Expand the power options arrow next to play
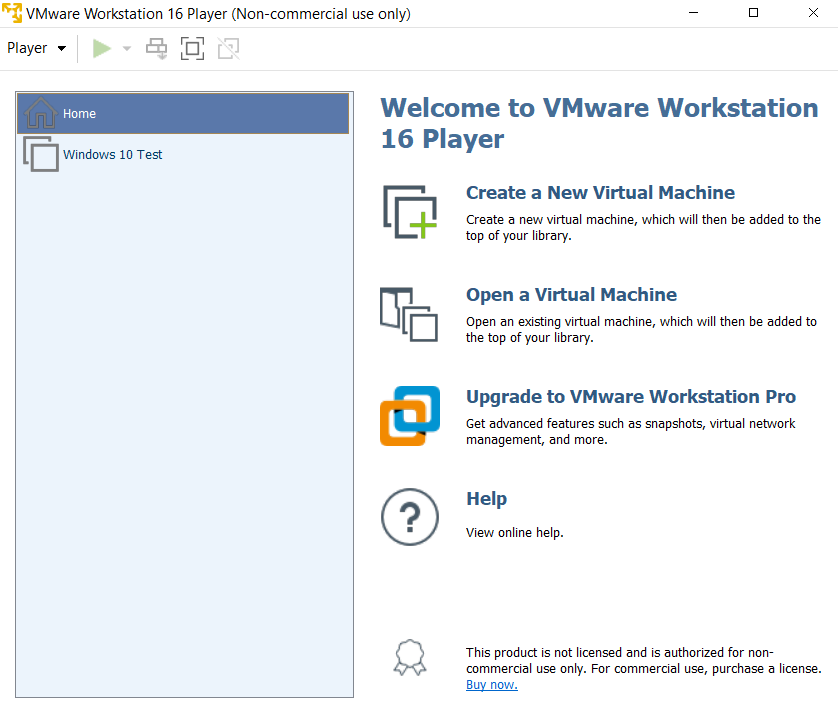The width and height of the screenshot is (838, 708). [x=127, y=49]
